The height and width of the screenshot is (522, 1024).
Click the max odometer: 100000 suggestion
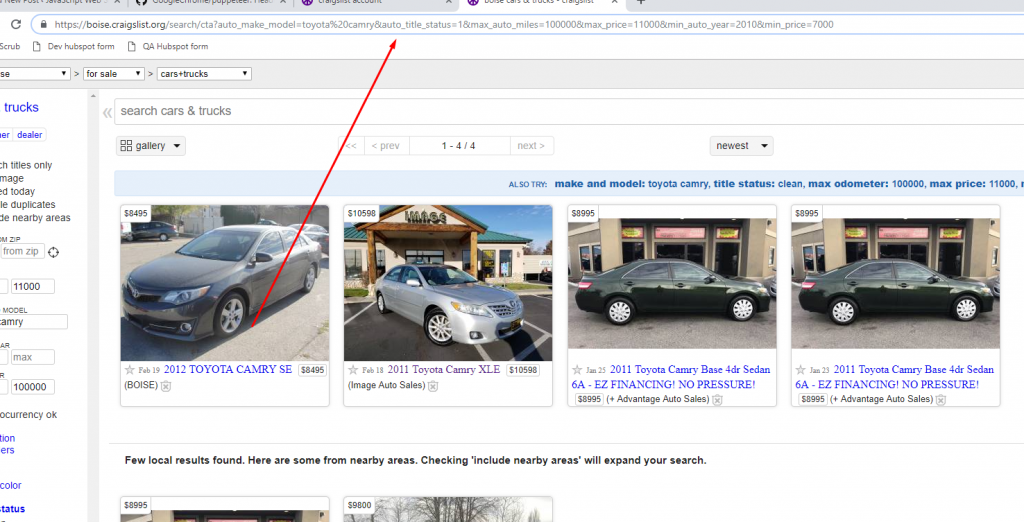(867, 184)
